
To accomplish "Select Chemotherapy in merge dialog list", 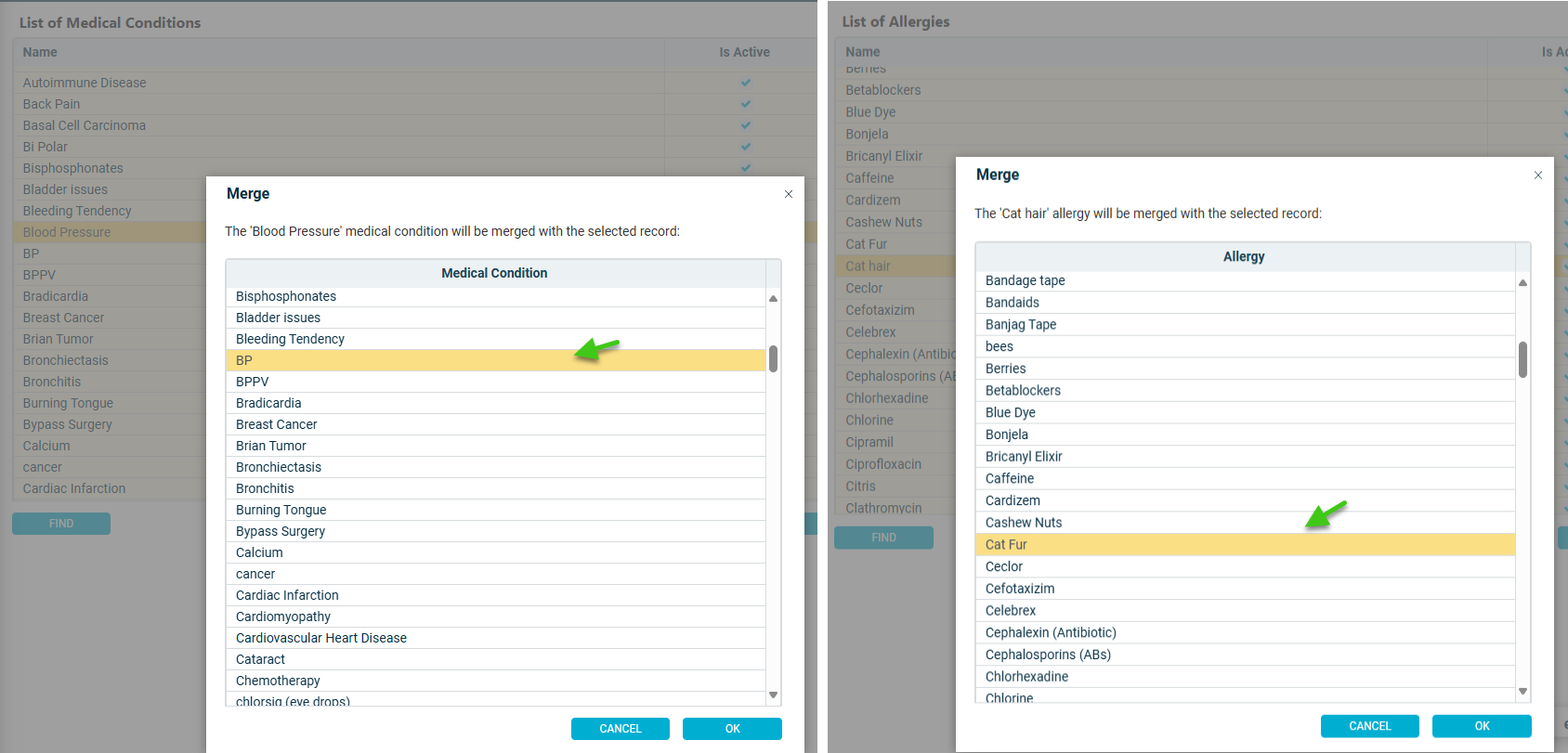I will [x=496, y=681].
